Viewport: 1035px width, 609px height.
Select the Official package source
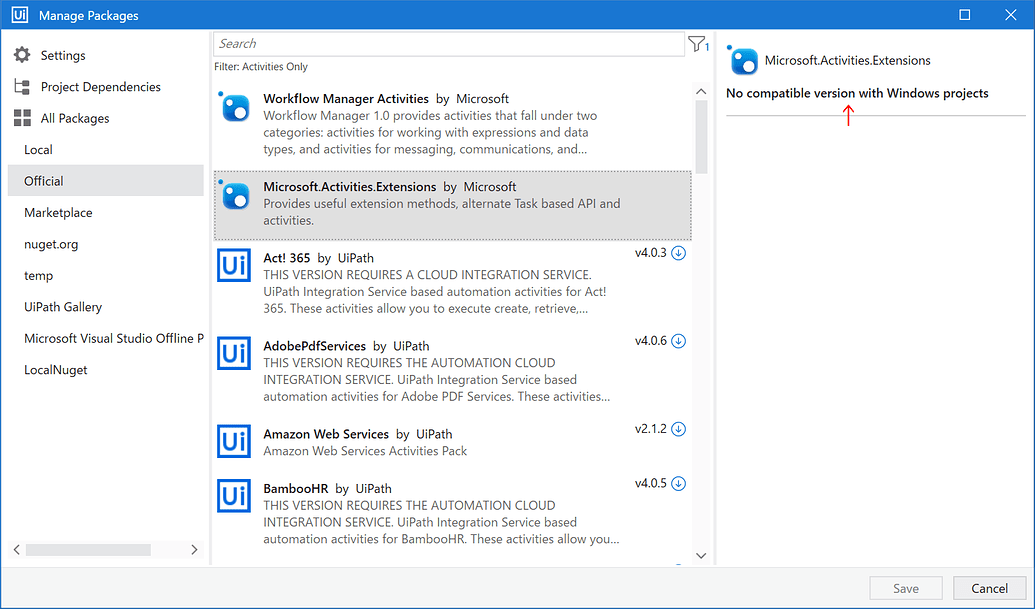[x=44, y=181]
